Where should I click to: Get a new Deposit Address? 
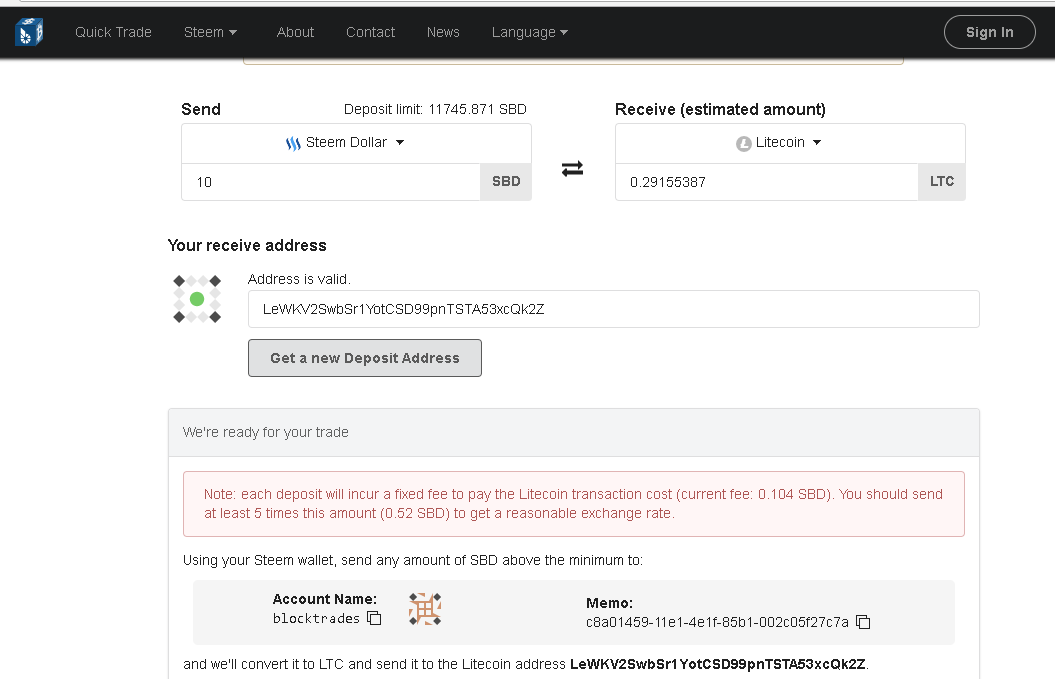point(365,358)
